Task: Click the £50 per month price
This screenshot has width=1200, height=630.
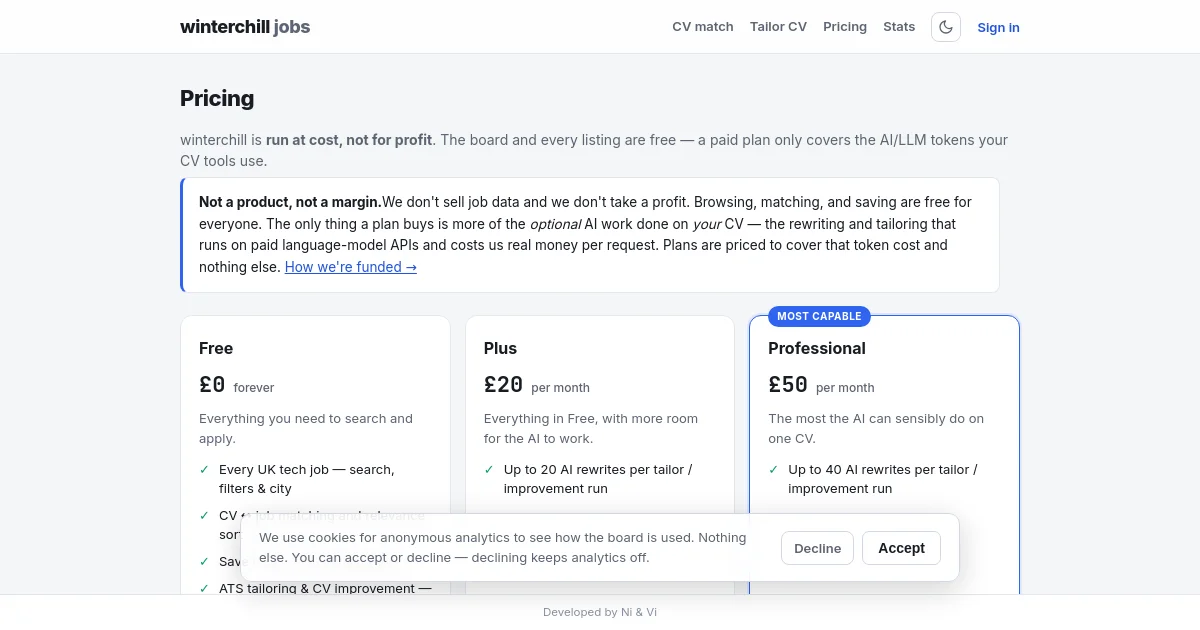Action: click(x=821, y=385)
